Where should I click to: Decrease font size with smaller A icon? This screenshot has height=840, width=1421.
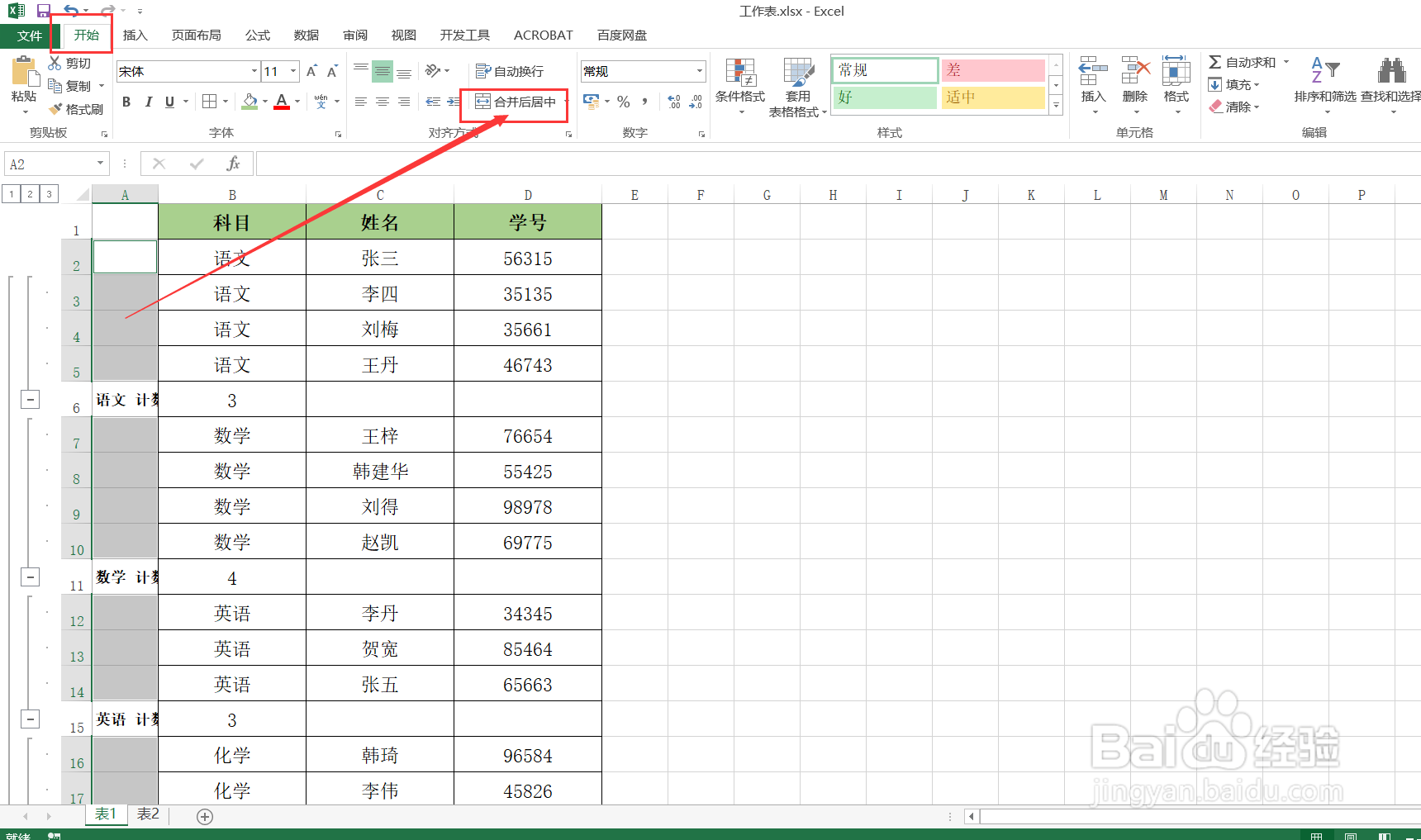click(332, 71)
